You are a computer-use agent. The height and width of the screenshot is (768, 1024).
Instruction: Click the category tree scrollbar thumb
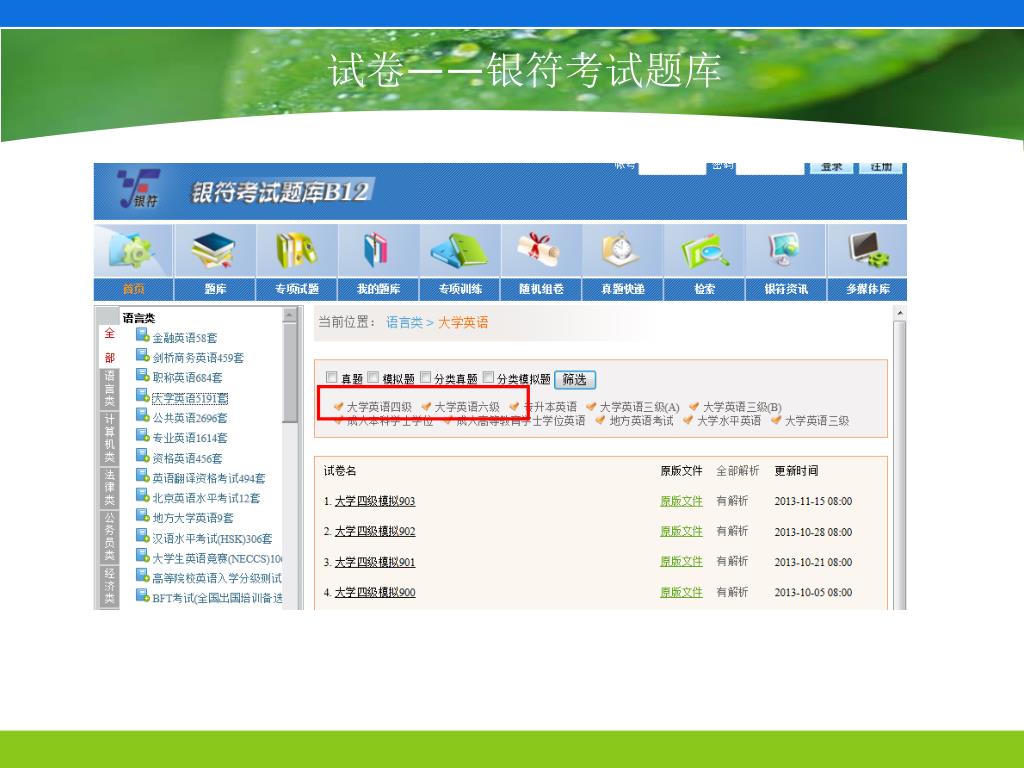290,372
